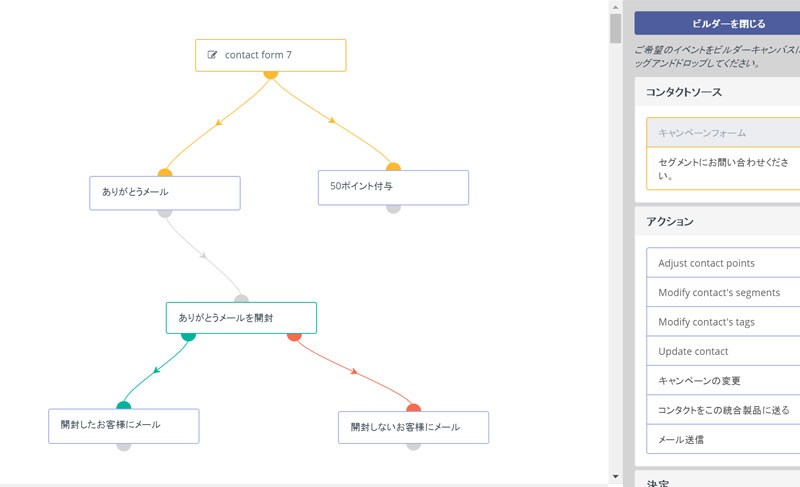
Task: Click the gray connector arrow to ありがとうメールを開封
Action: pos(204,255)
